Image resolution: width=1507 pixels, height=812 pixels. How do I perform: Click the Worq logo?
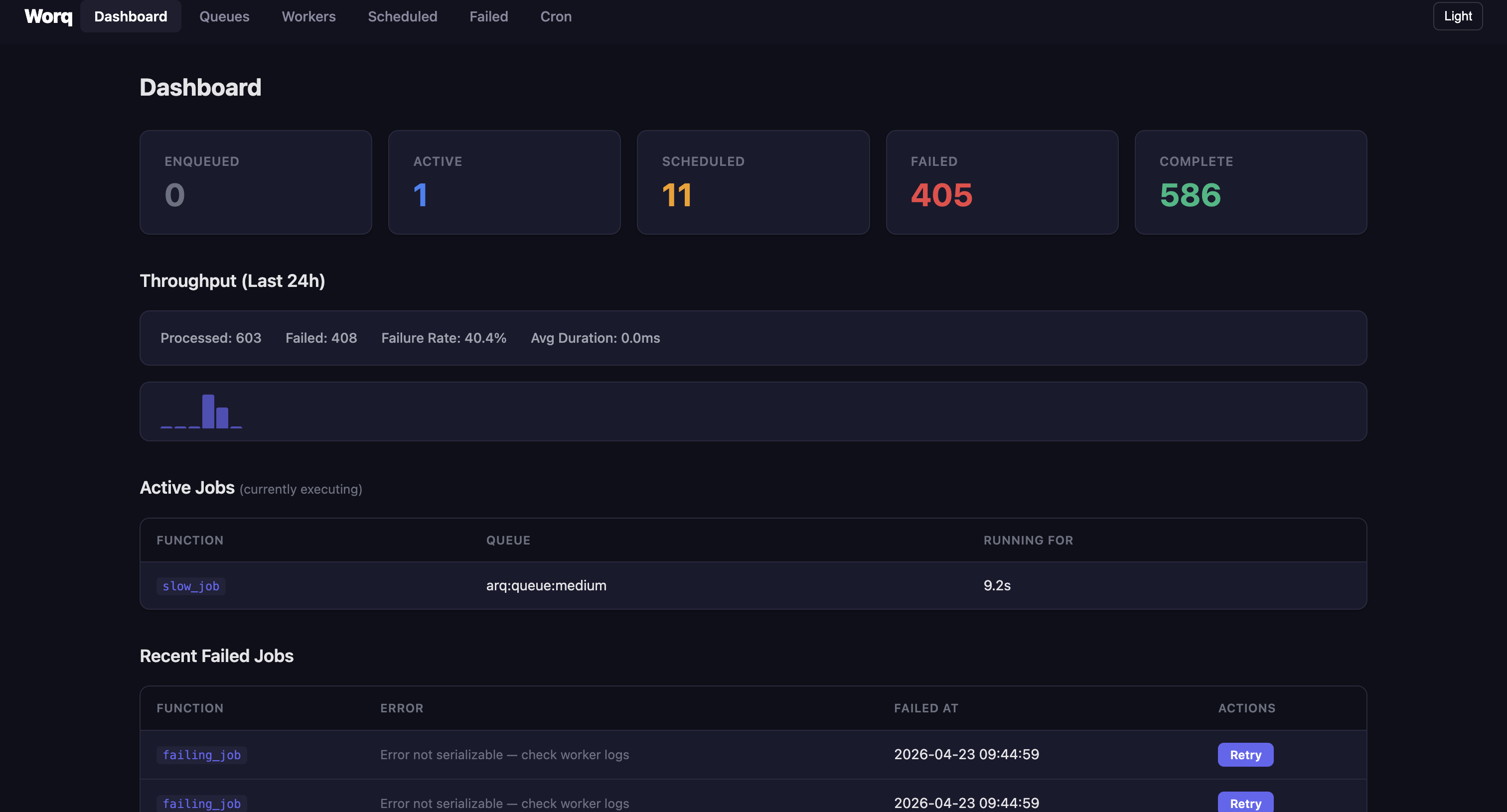point(48,16)
